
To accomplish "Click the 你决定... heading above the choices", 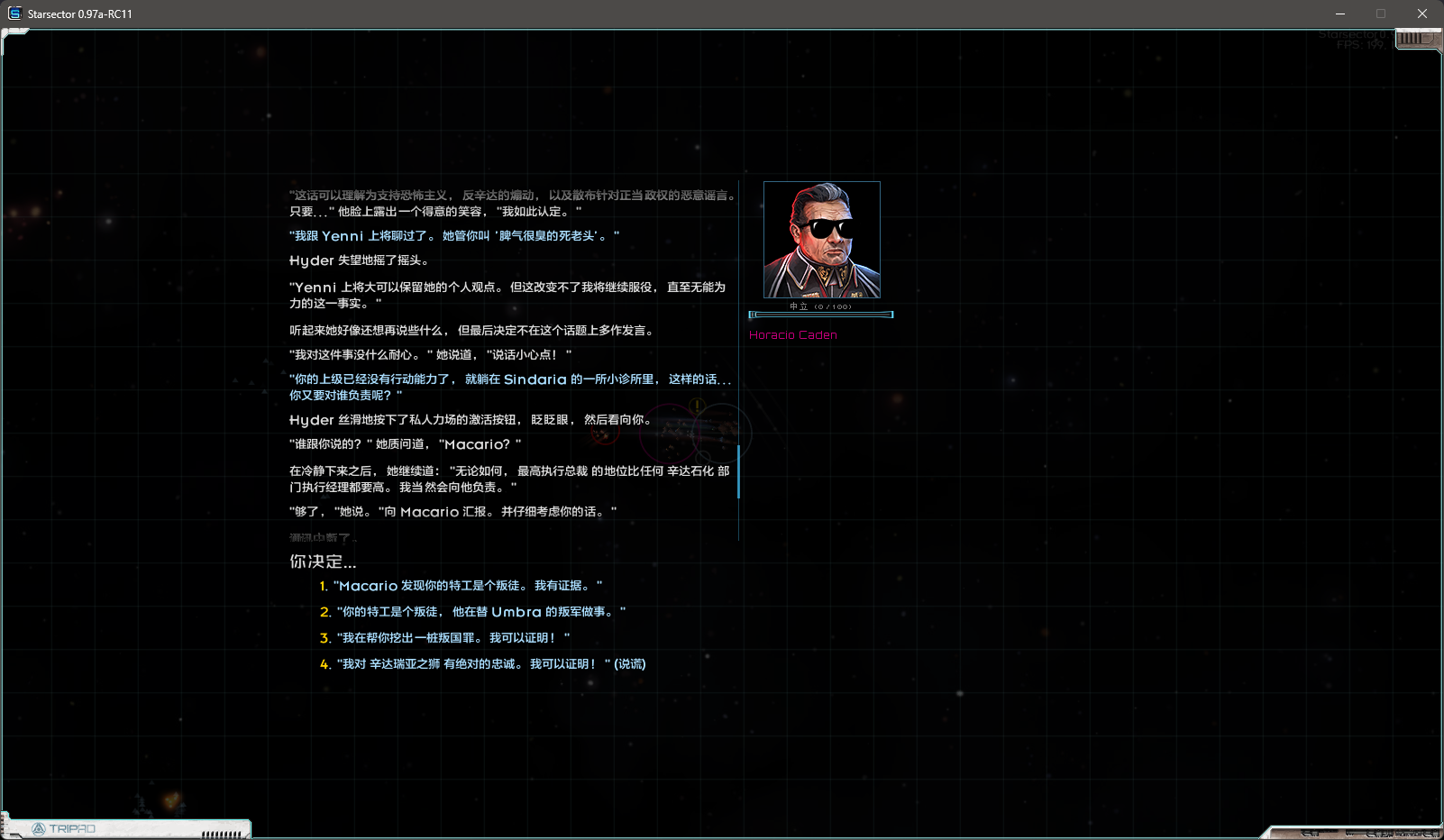I will (322, 562).
